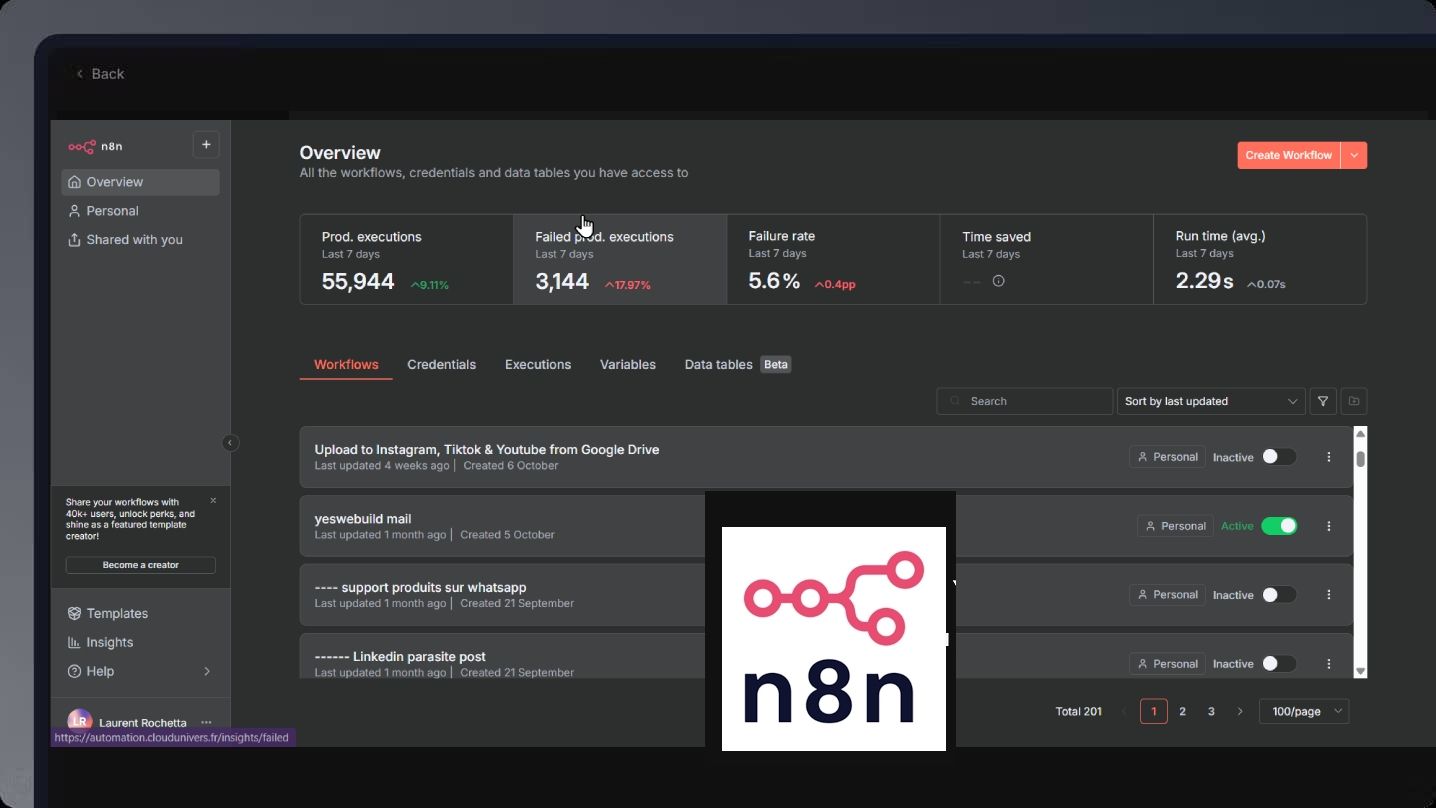Click the add folder icon
Viewport: 1436px width, 808px height.
pos(1354,401)
